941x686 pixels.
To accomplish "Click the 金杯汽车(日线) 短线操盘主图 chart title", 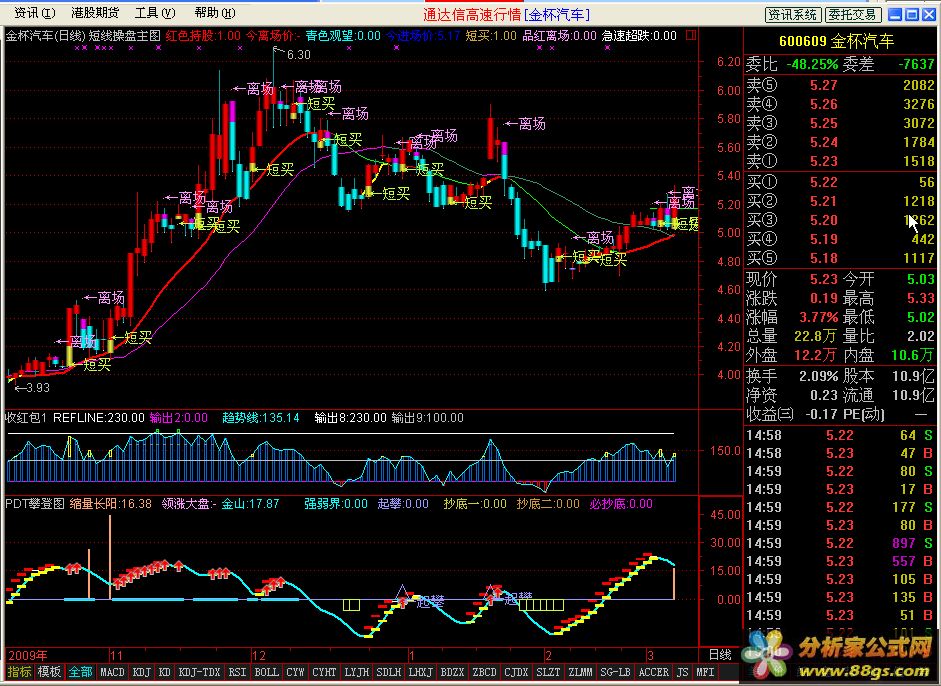I will 83,35.
